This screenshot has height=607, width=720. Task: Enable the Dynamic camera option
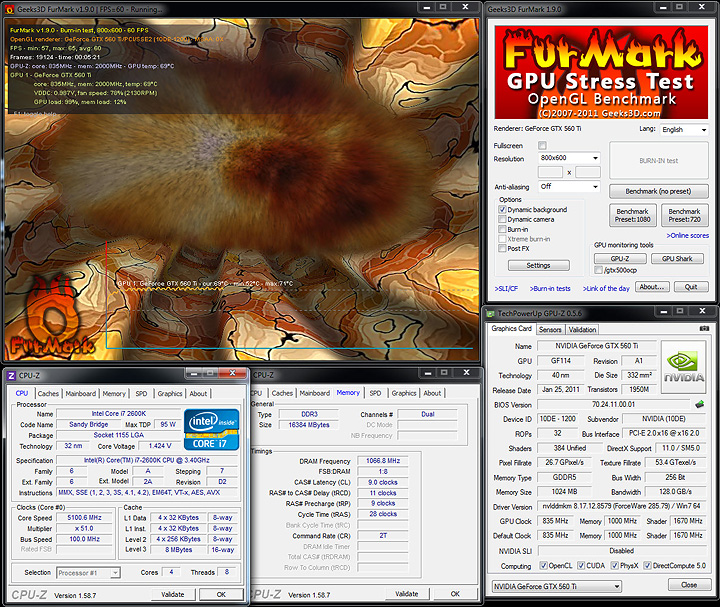click(502, 219)
